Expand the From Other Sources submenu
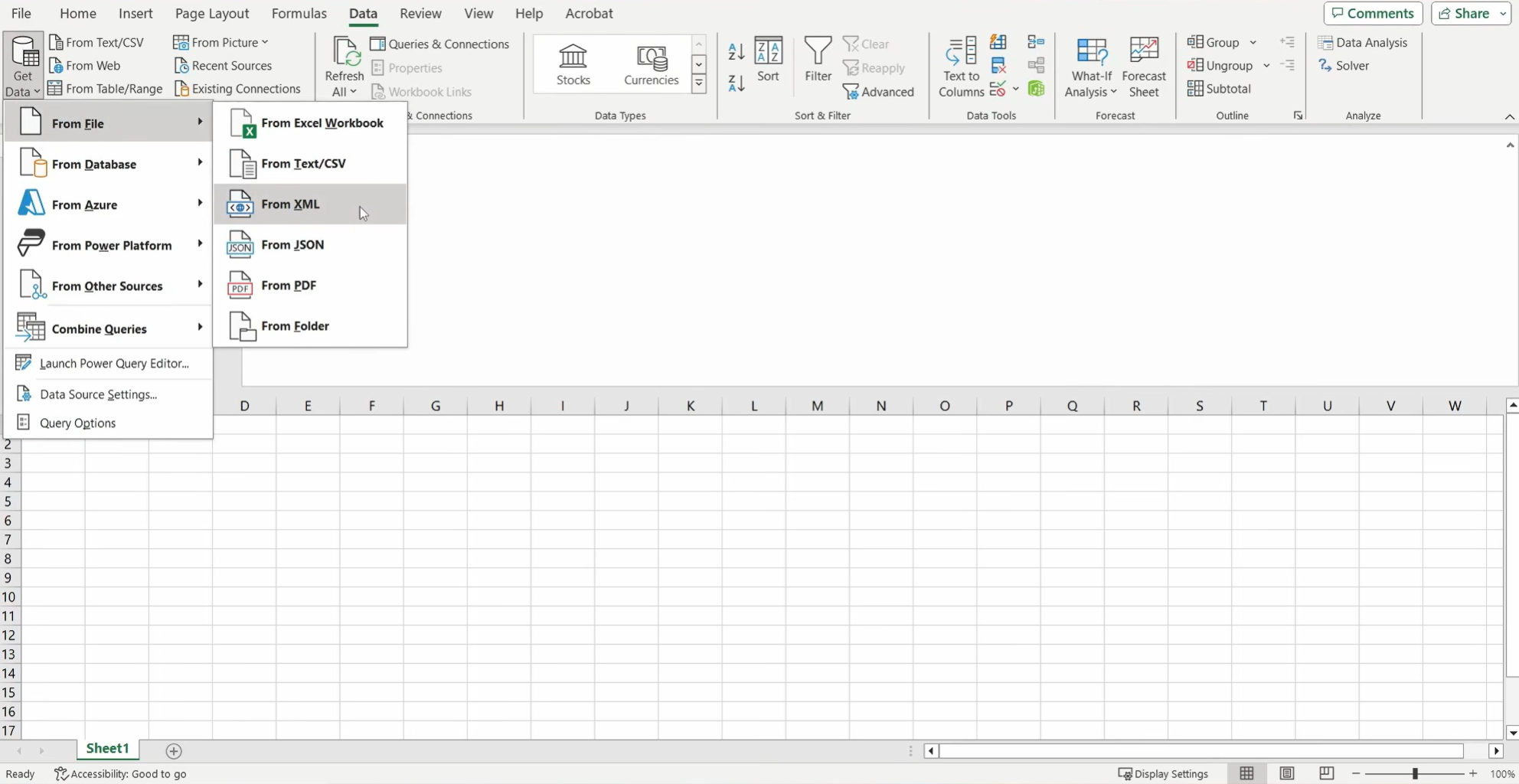 click(109, 286)
